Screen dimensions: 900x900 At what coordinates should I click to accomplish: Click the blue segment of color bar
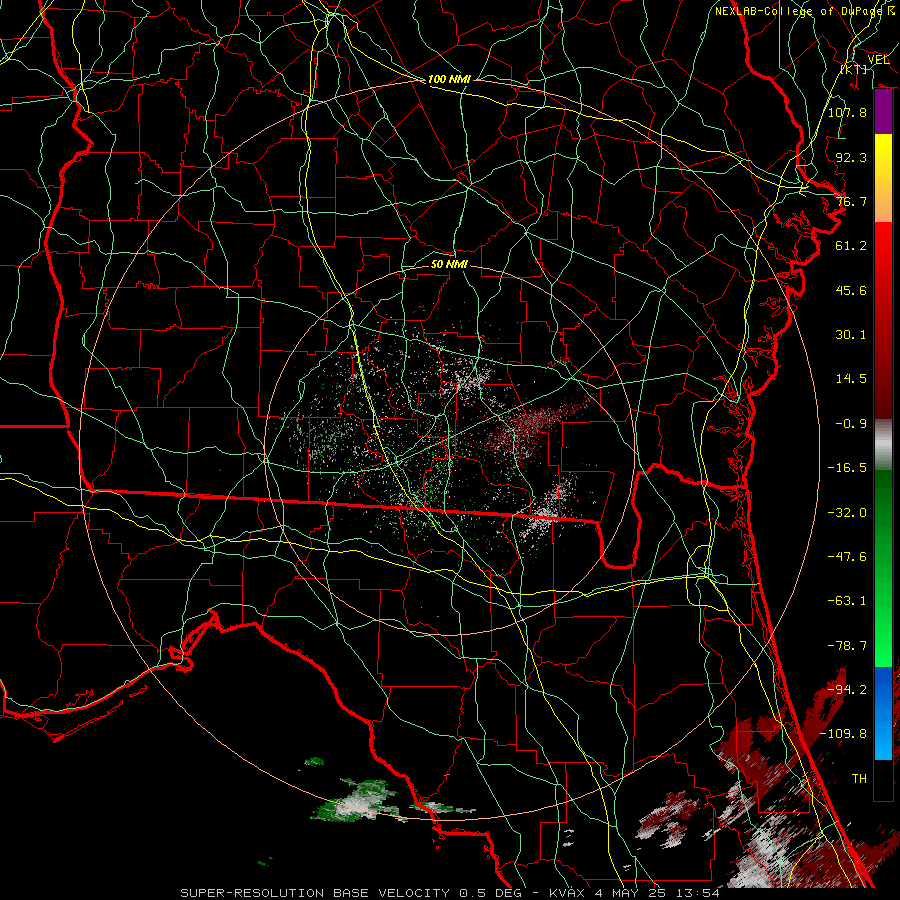883,713
